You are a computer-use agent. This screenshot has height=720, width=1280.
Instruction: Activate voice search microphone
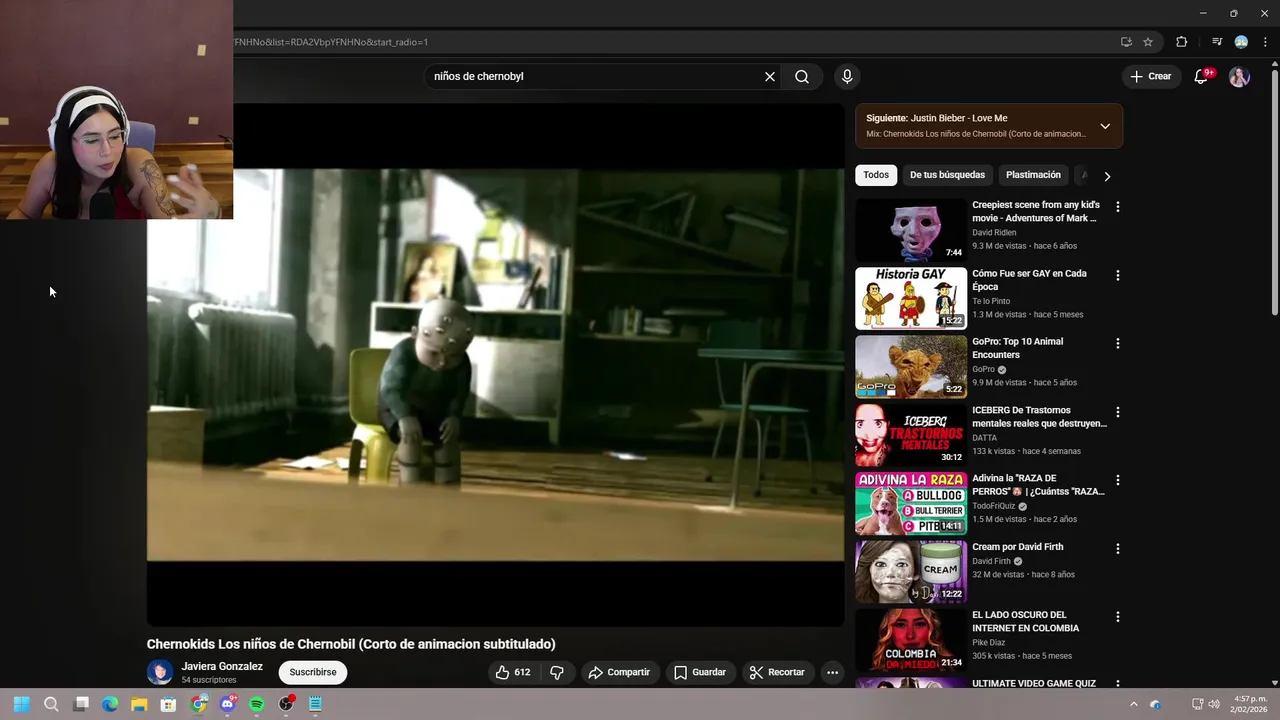click(847, 76)
